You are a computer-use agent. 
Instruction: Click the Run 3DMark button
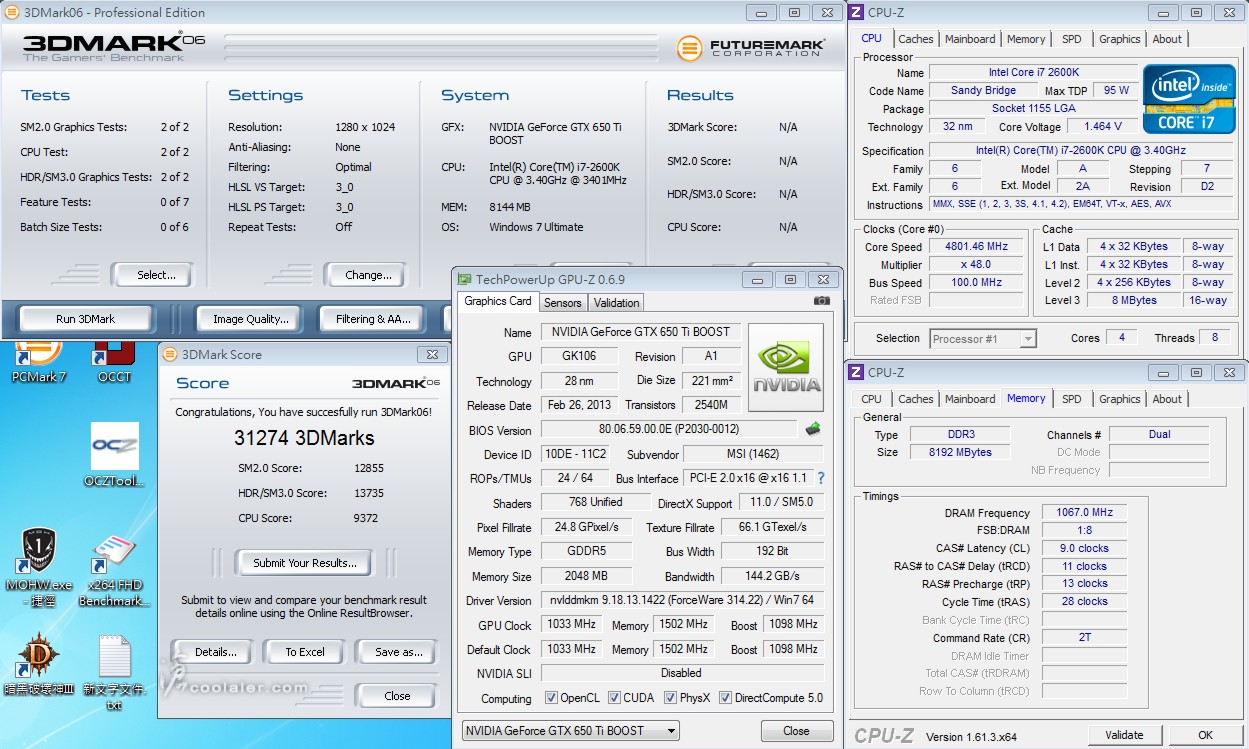85,319
